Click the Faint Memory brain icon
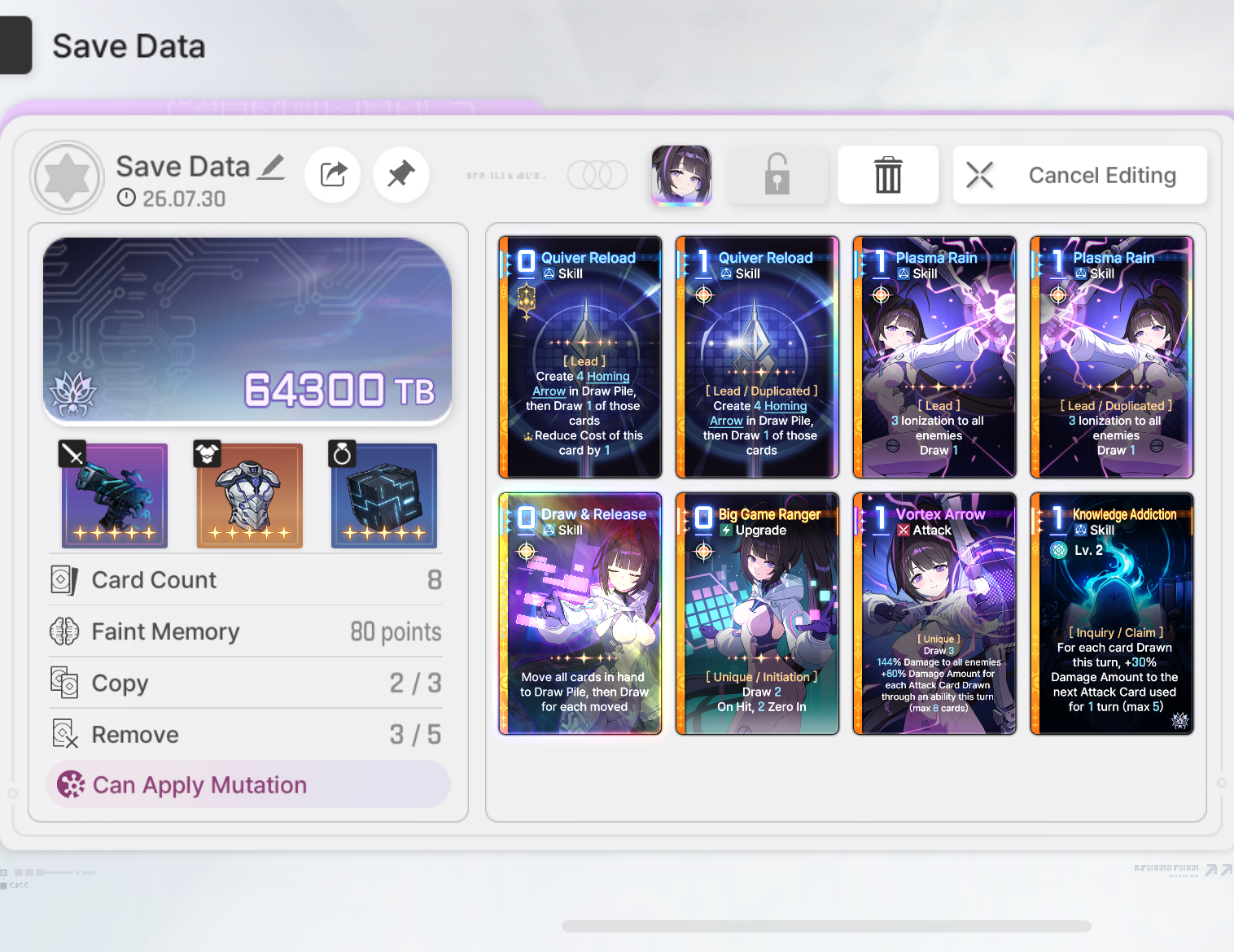 [x=64, y=631]
